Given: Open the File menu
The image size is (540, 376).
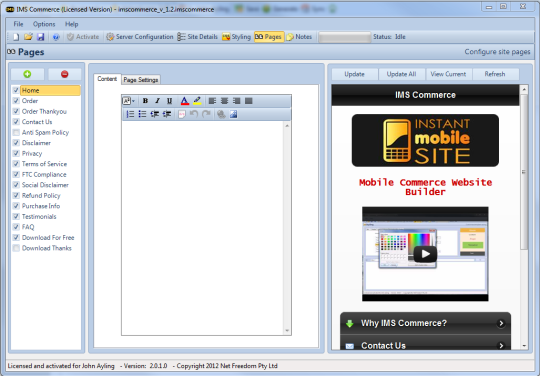Looking at the screenshot, I should click(x=18, y=24).
